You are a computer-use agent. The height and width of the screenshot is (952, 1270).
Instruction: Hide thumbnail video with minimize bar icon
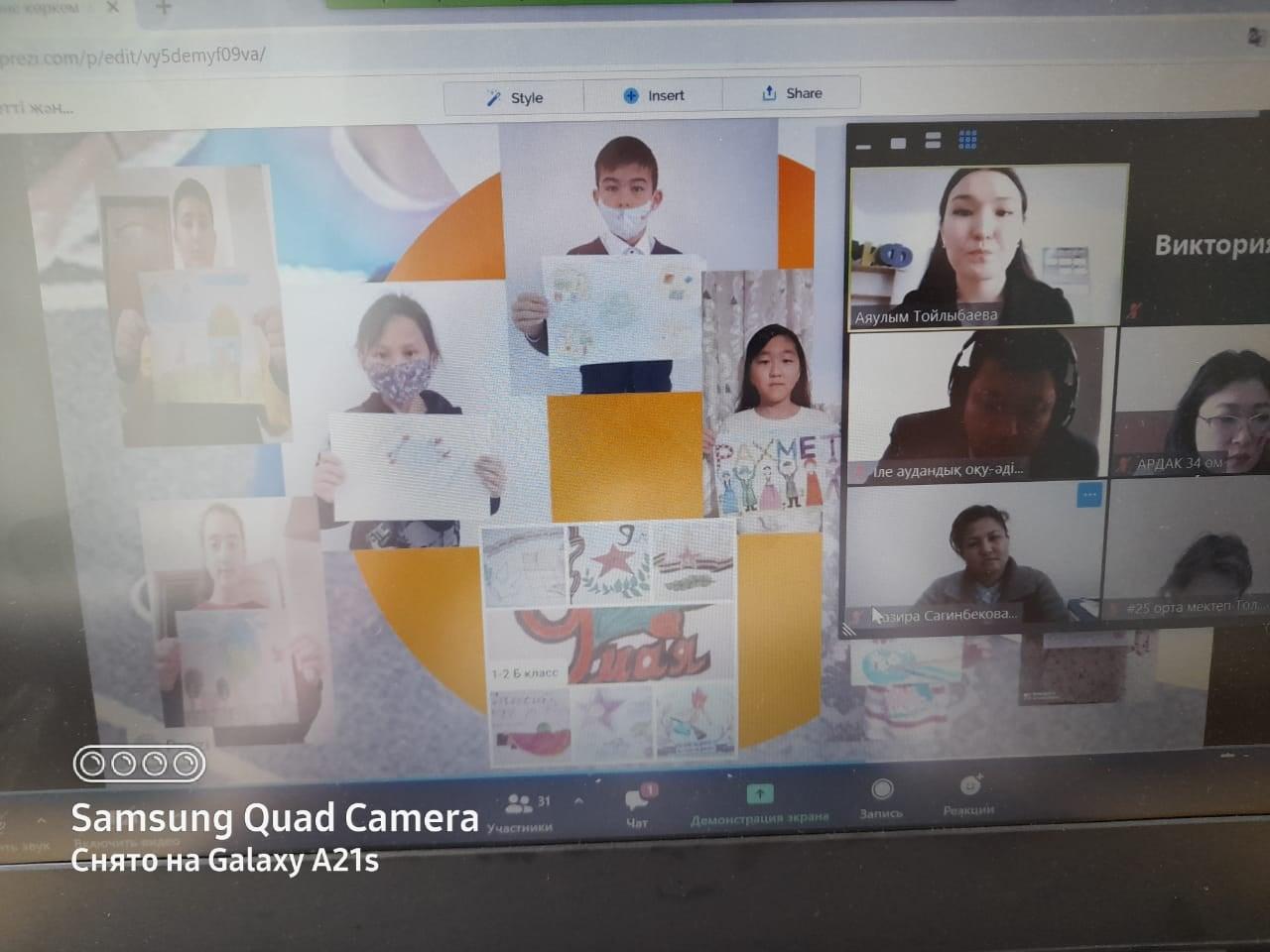point(863,146)
